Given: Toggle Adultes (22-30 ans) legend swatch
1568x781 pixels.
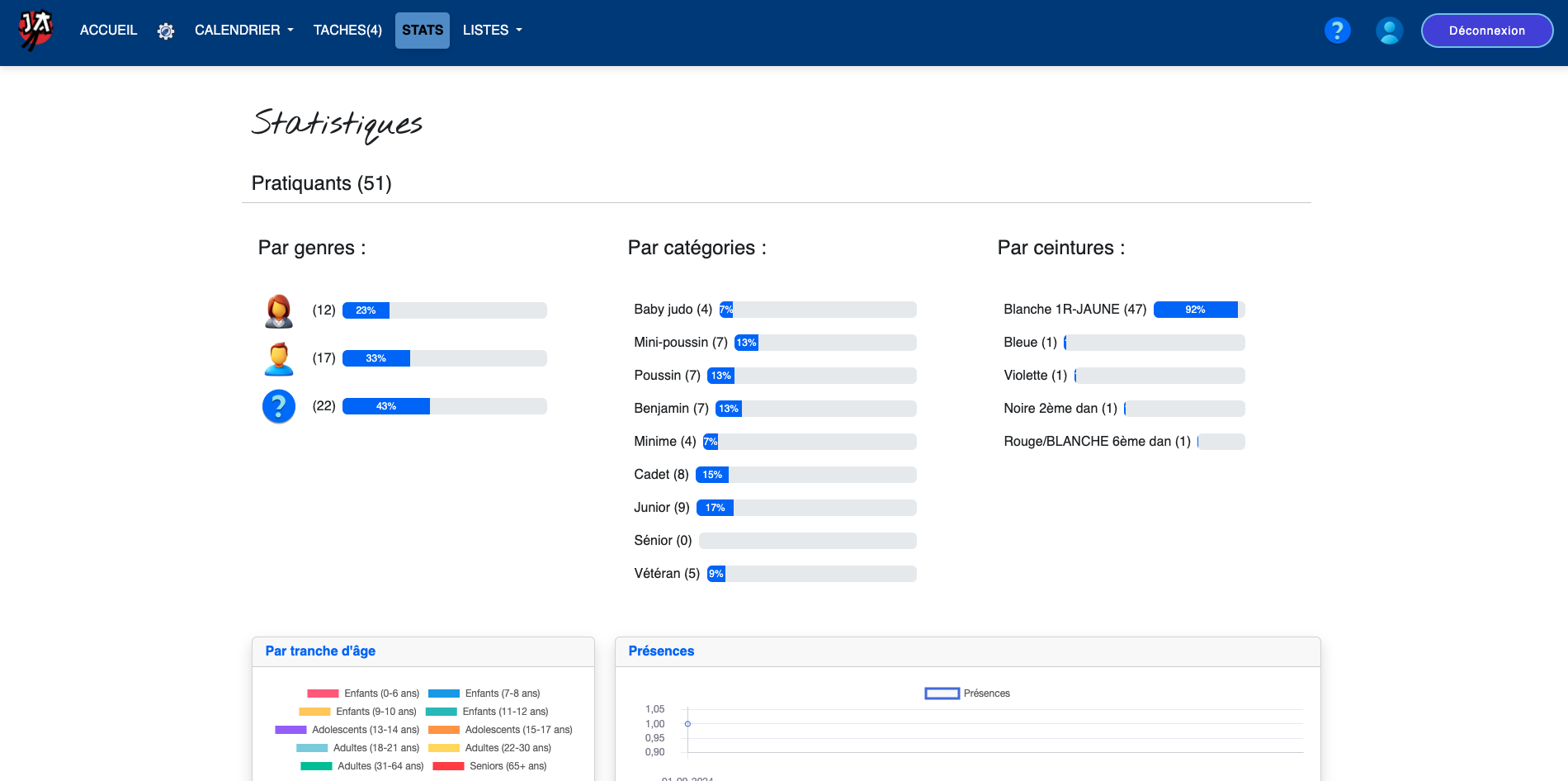Looking at the screenshot, I should (444, 748).
